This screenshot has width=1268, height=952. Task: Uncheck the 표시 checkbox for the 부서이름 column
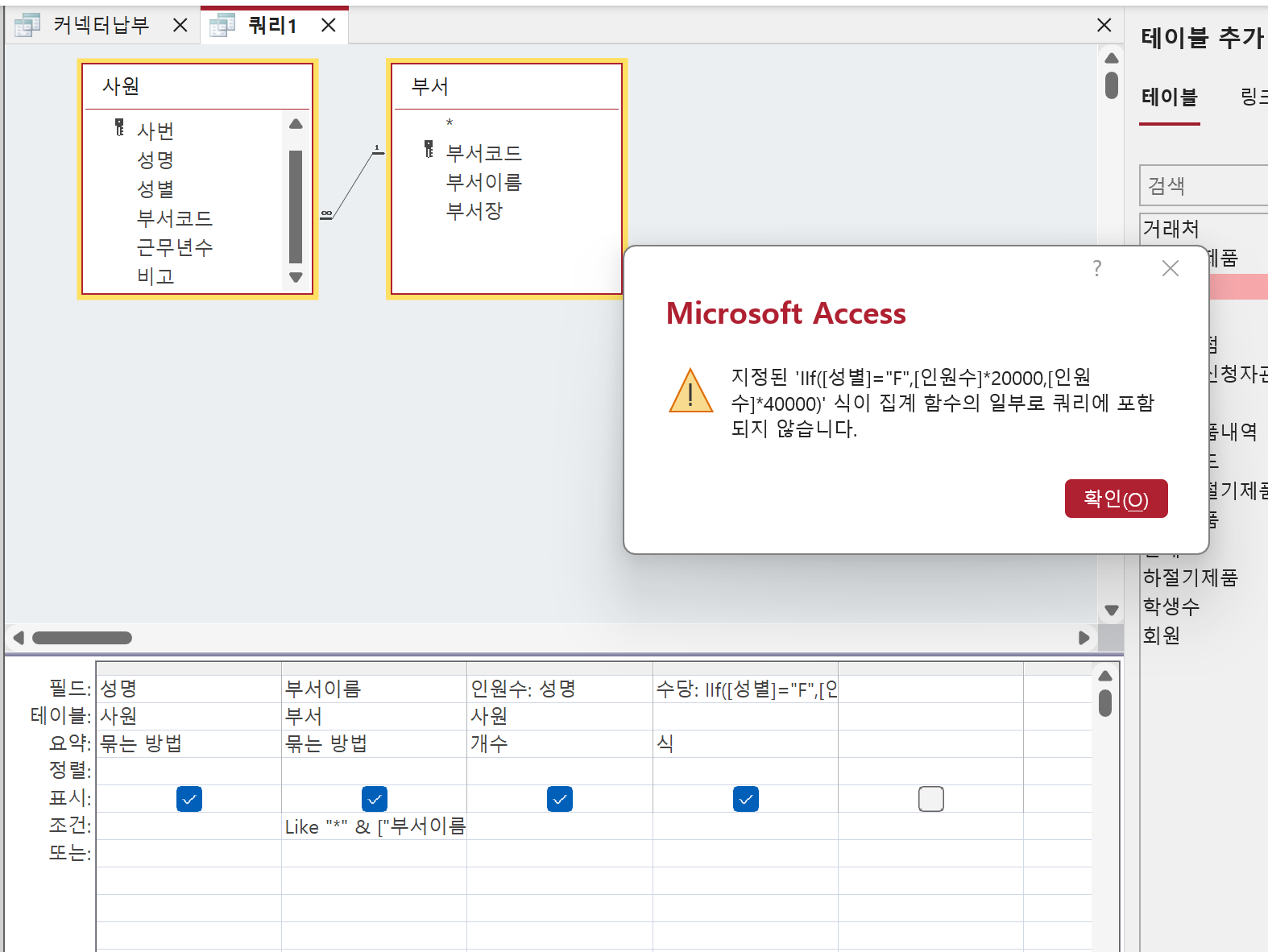(x=375, y=799)
